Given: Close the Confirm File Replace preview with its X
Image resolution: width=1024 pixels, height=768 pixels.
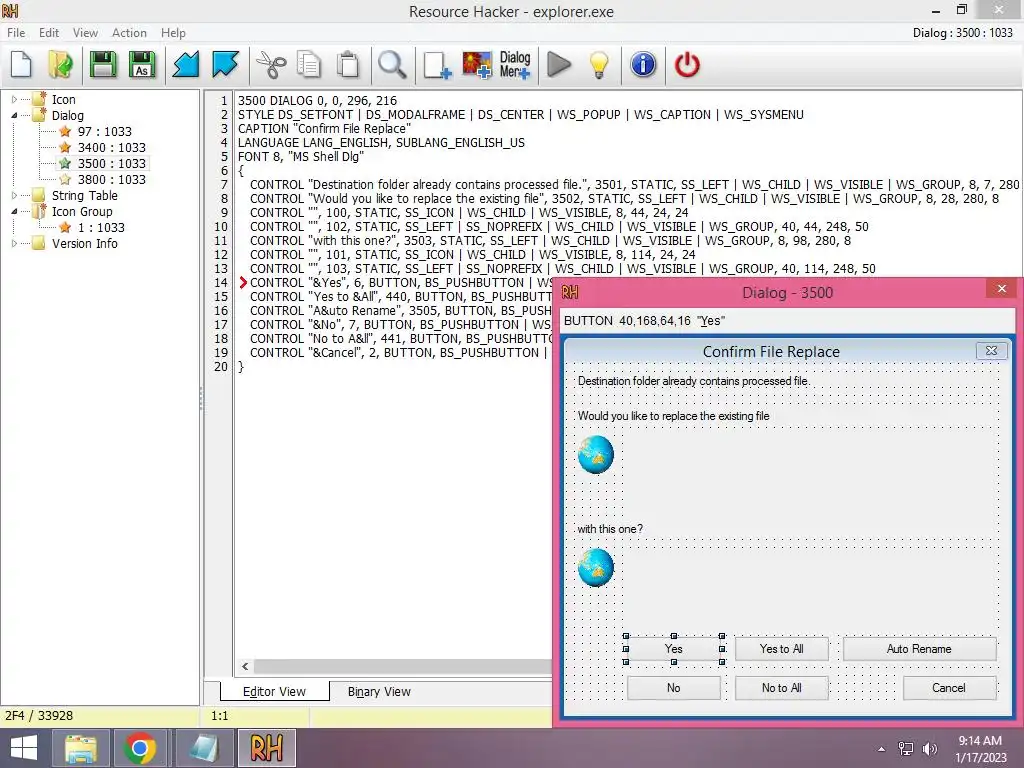Looking at the screenshot, I should tap(991, 351).
